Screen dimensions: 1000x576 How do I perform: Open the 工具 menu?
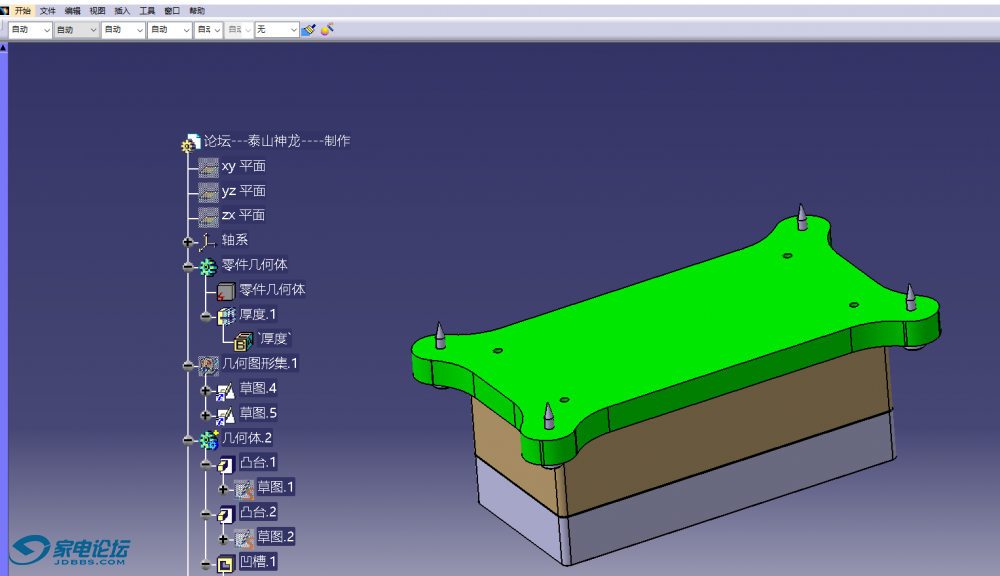pyautogui.click(x=147, y=10)
